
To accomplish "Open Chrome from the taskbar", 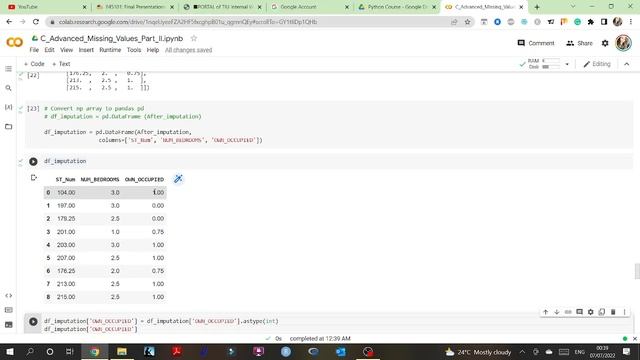I will pyautogui.click(x=94, y=352).
